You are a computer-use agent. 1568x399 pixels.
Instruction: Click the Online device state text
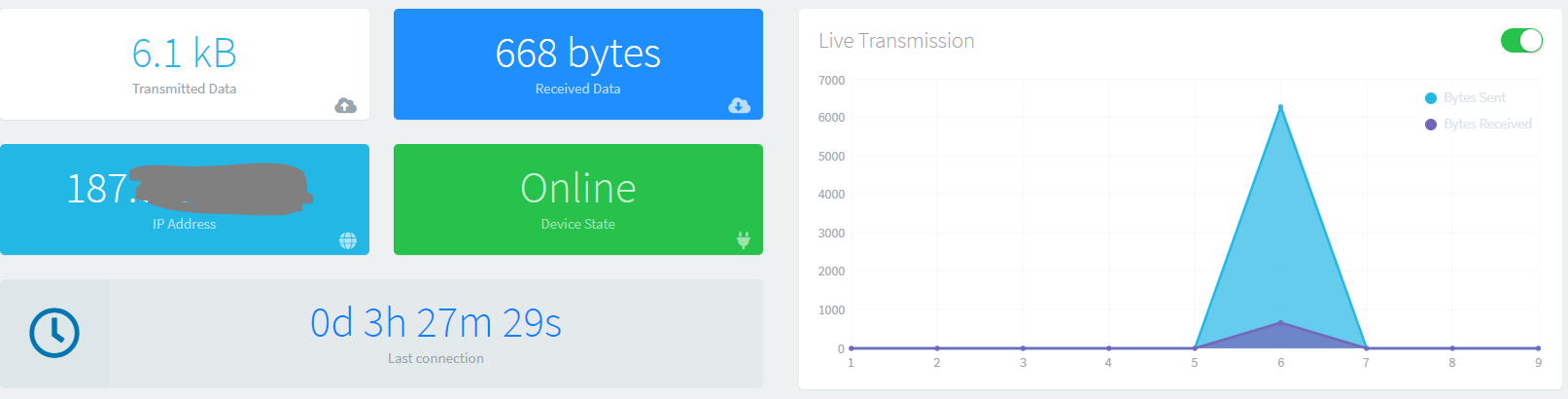click(578, 189)
